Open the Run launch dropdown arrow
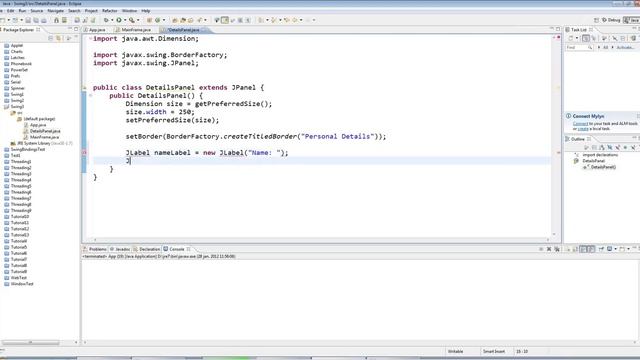Screen dimensions: 640x360 125,20
